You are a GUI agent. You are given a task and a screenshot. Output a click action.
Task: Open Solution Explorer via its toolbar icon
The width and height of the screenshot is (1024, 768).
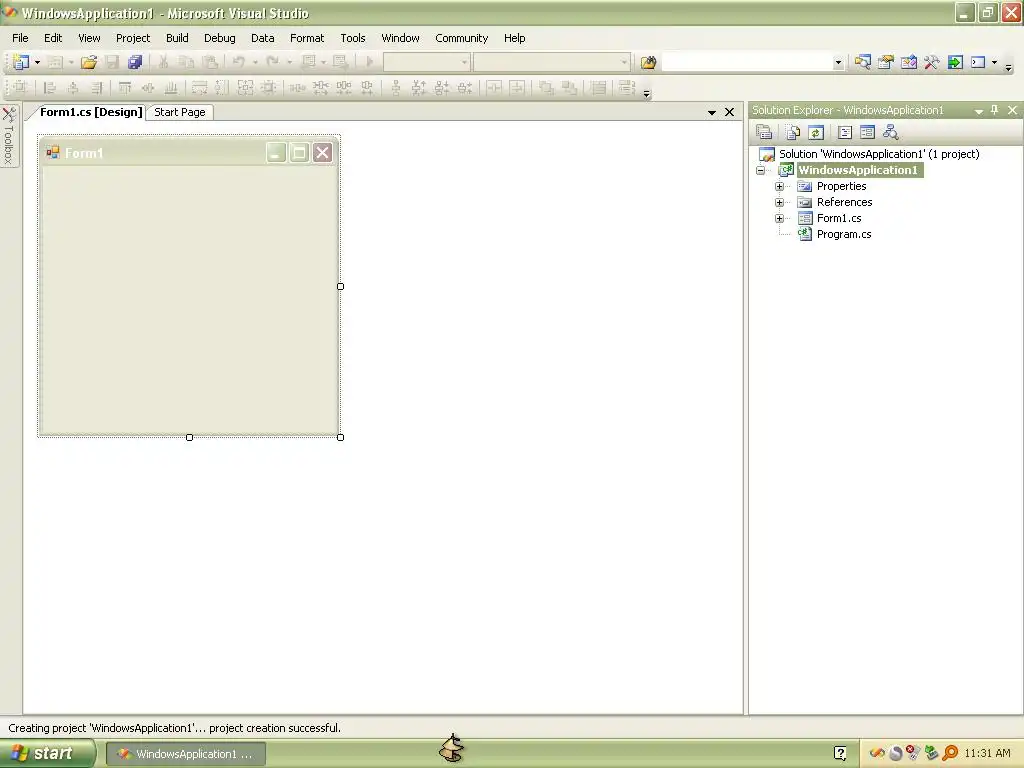pos(863,62)
